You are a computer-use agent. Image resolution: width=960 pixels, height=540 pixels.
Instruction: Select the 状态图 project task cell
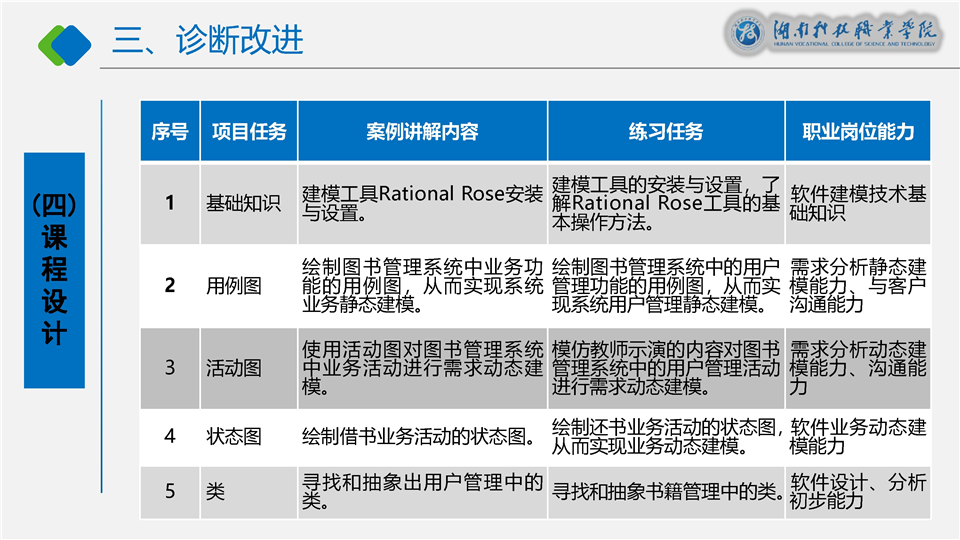coord(234,436)
